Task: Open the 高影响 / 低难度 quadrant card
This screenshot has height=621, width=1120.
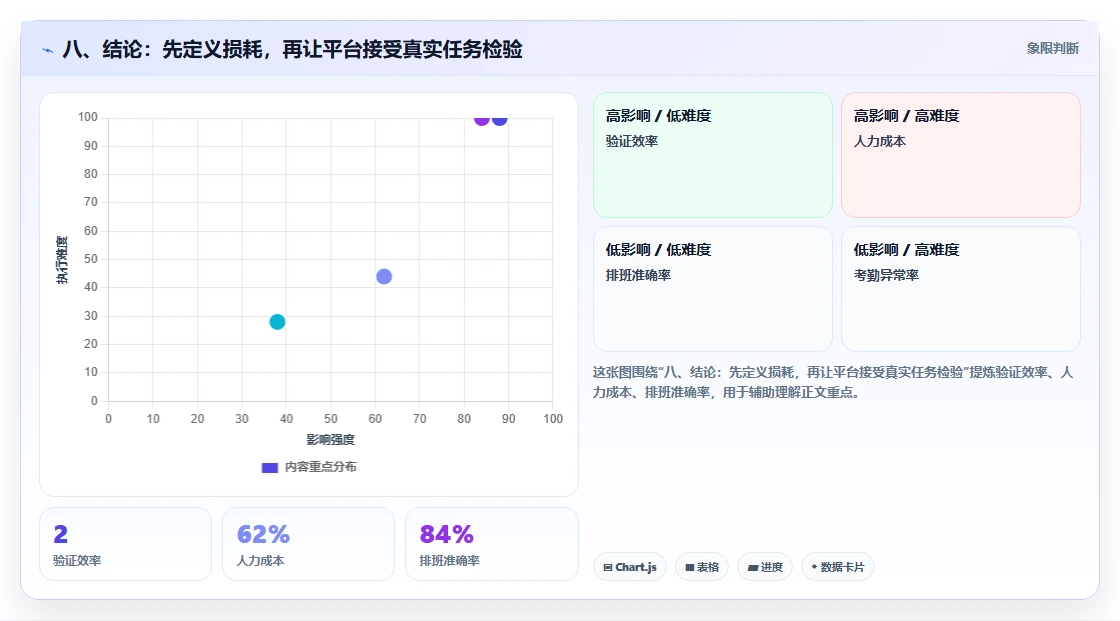Action: coord(713,155)
